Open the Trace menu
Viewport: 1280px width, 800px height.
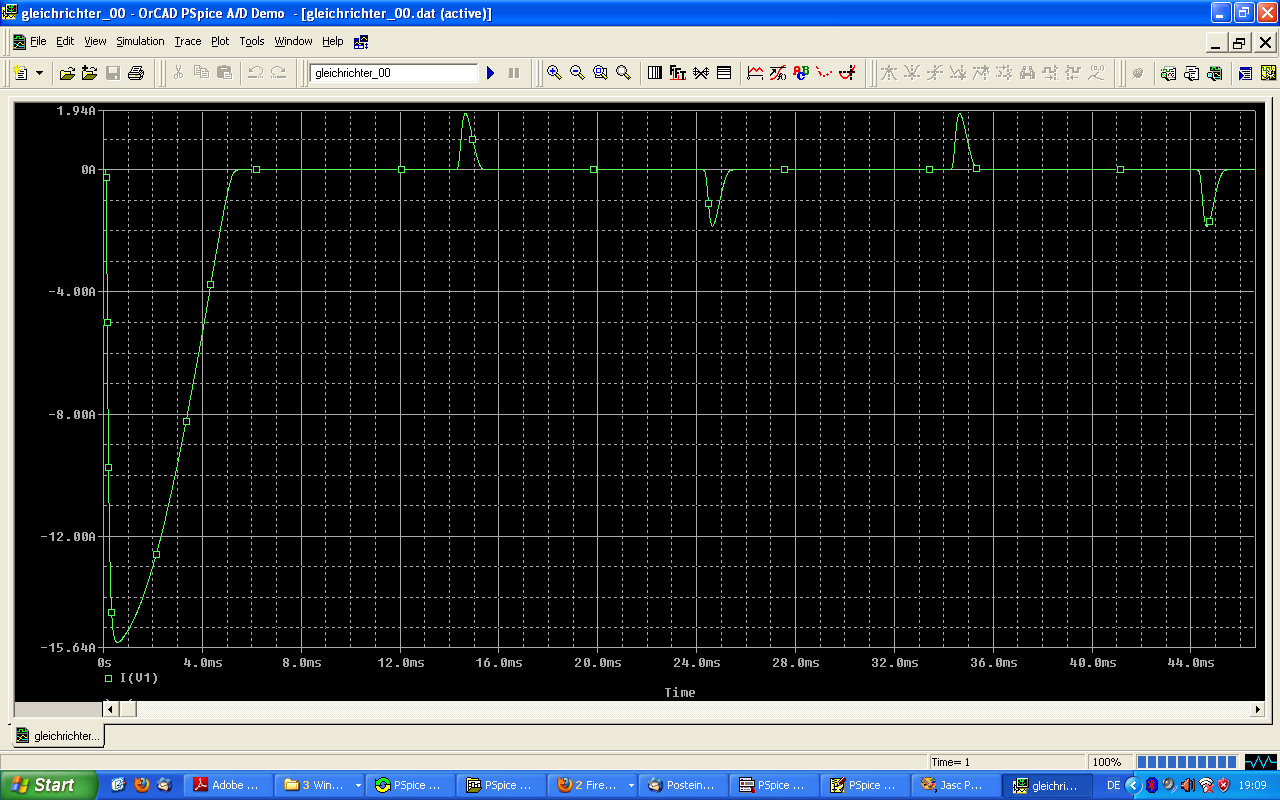(x=188, y=42)
